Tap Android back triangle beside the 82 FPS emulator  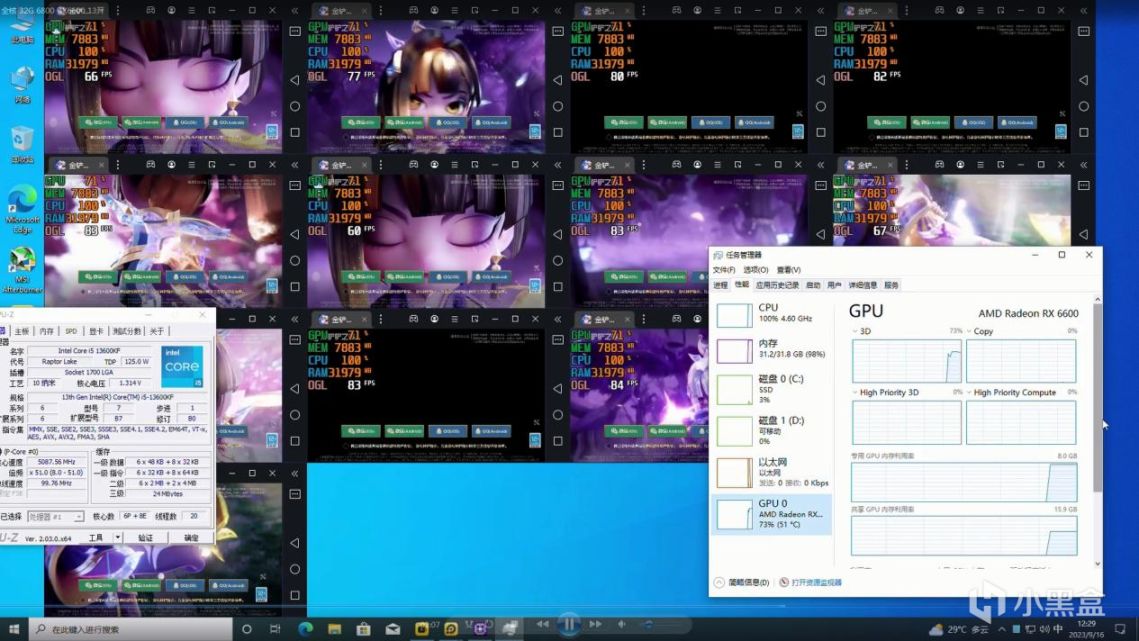point(1084,80)
